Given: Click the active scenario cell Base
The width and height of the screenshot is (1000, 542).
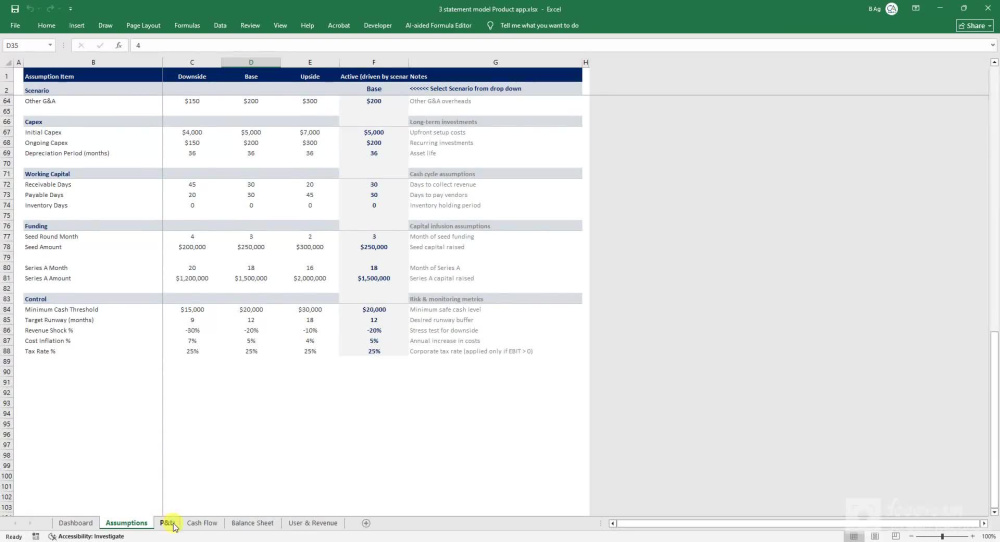Looking at the screenshot, I should pyautogui.click(x=374, y=89).
